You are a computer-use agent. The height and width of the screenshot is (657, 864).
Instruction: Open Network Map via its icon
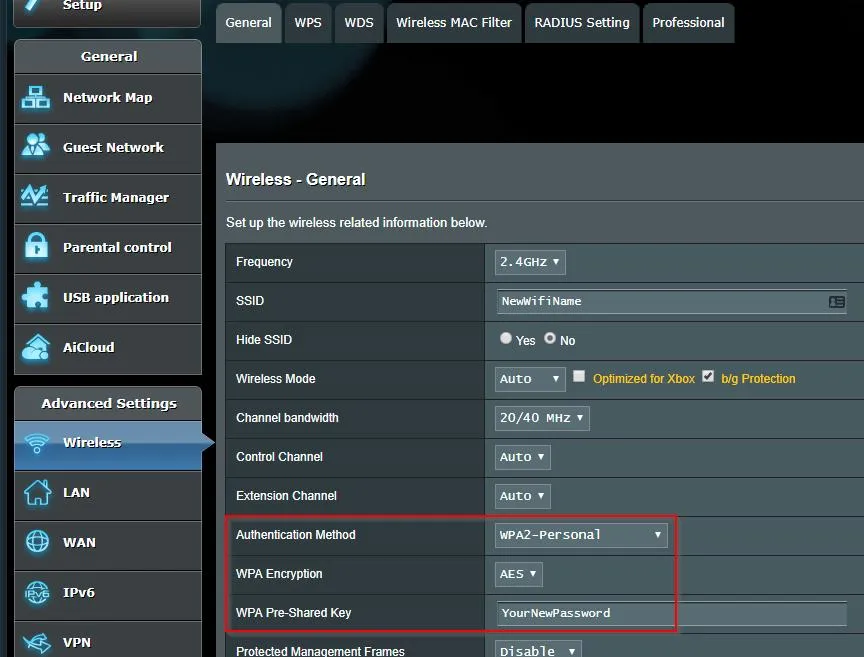coord(36,98)
